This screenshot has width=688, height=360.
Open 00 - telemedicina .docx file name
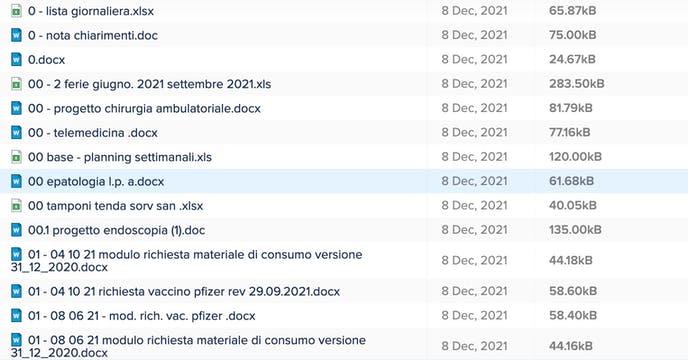(93, 133)
